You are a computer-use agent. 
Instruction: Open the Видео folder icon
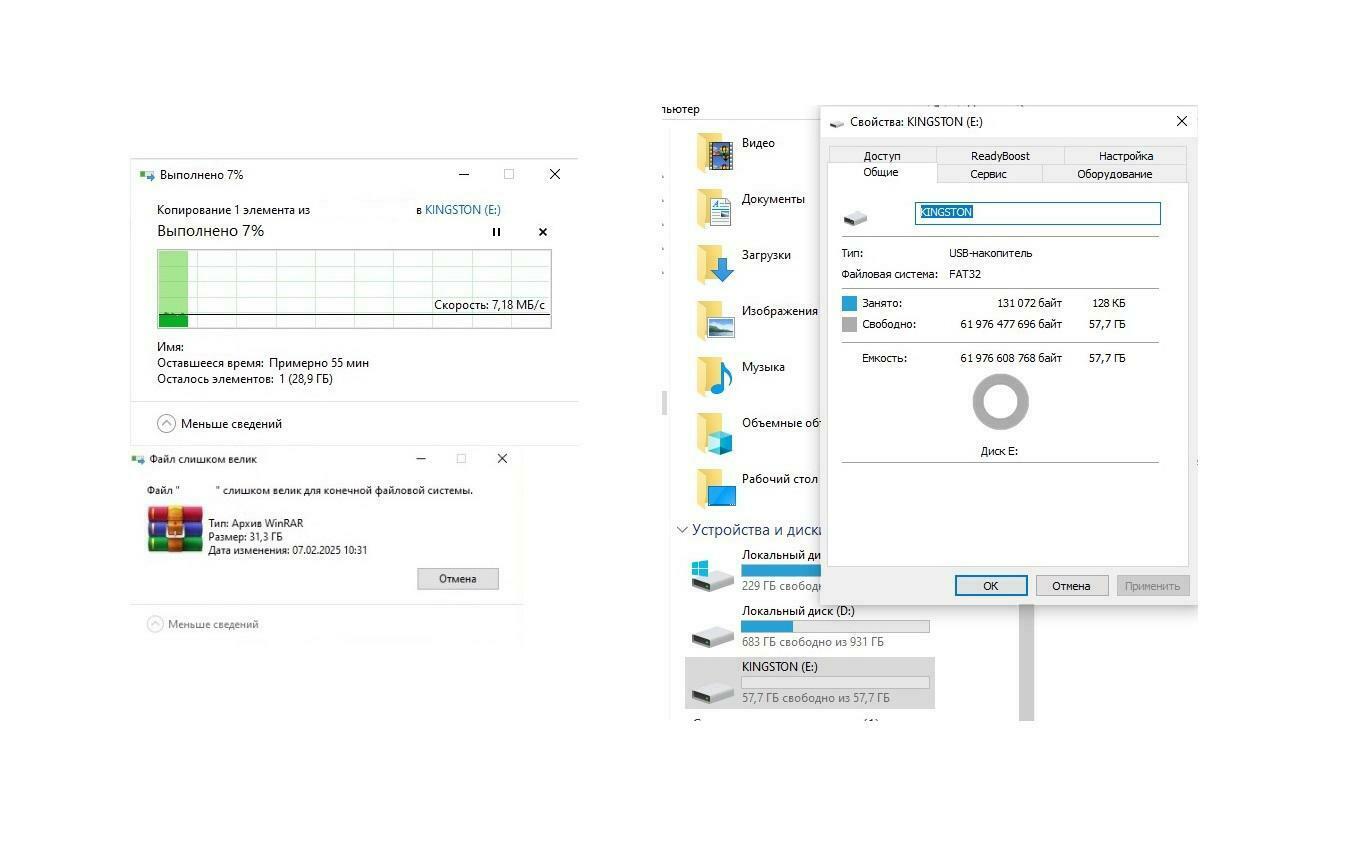tap(716, 152)
